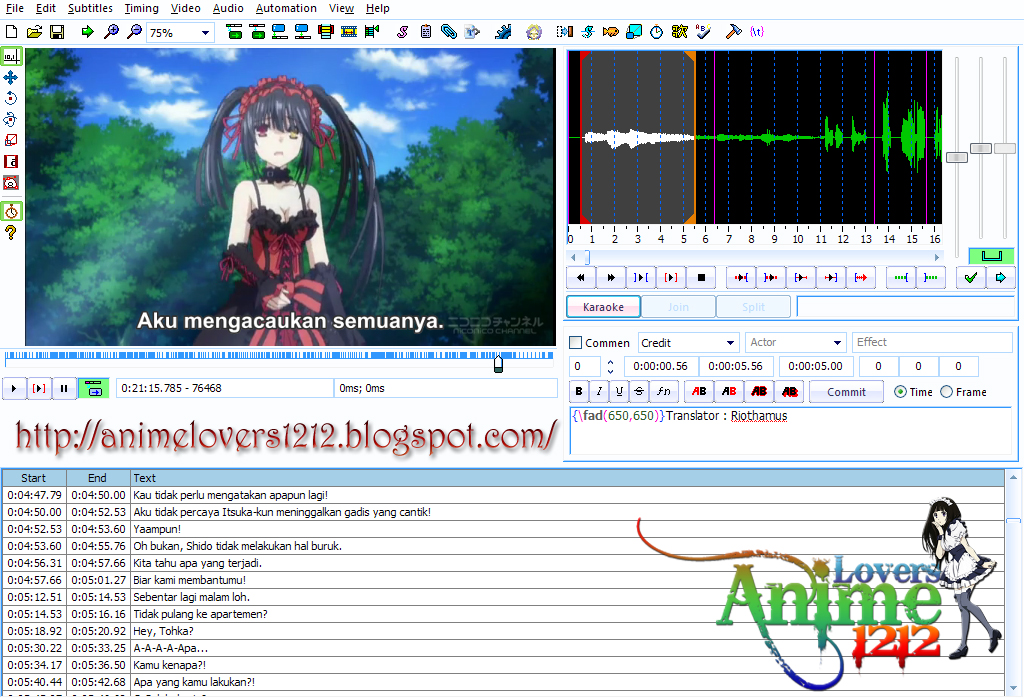
Task: Open the Resample Resolution icon
Action: 633,31
